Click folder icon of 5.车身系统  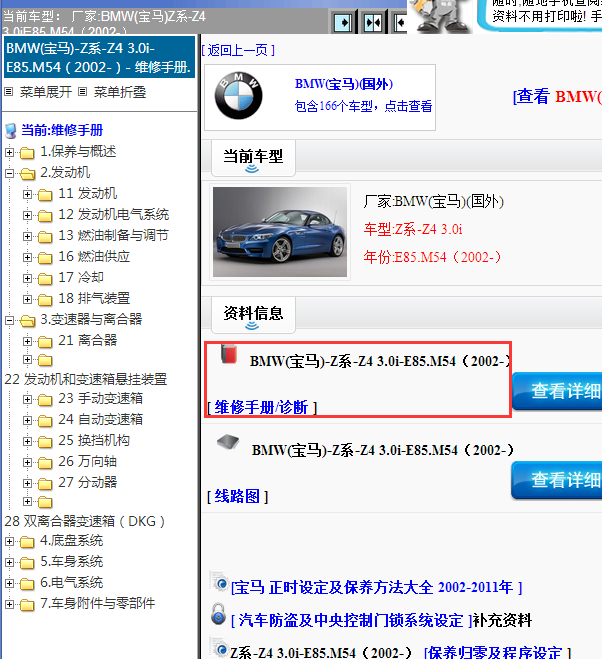(x=27, y=563)
